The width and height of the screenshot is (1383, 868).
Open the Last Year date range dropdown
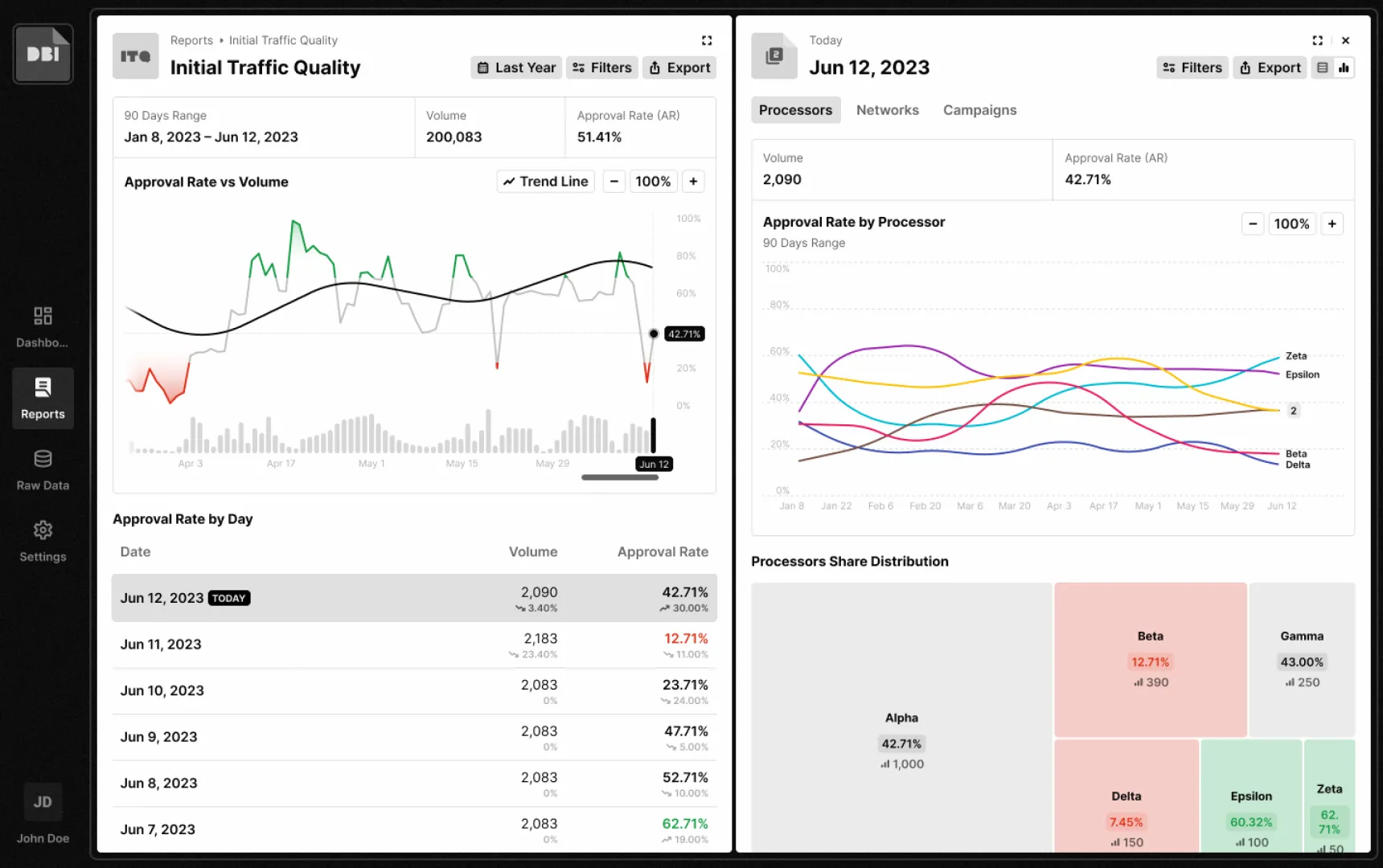coord(516,68)
